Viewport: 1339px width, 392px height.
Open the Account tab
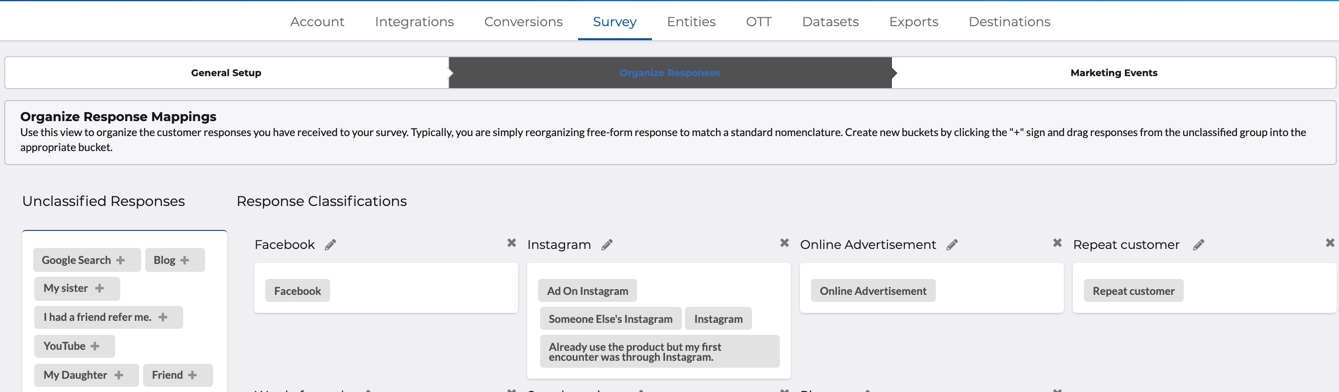click(317, 21)
